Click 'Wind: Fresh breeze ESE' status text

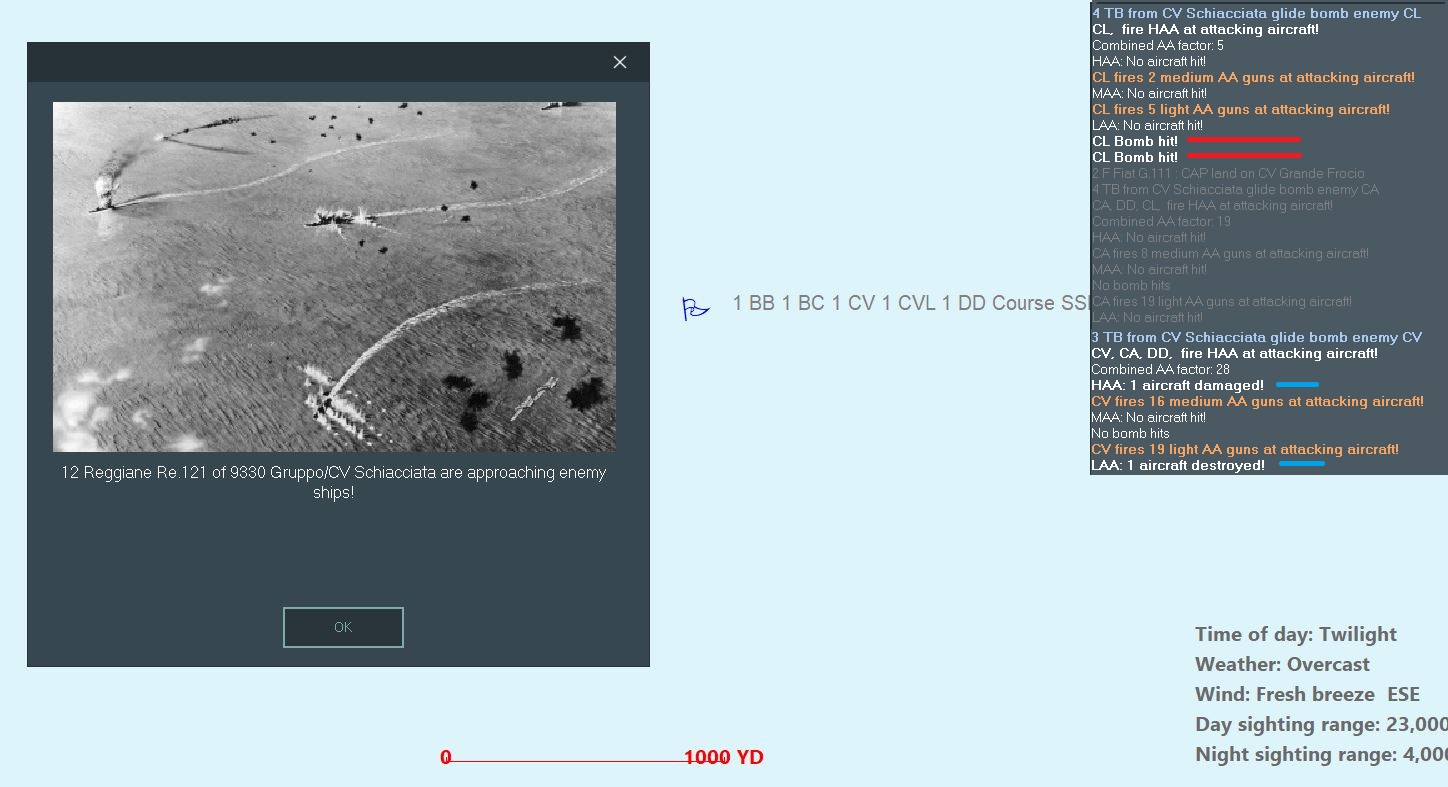coord(1307,694)
